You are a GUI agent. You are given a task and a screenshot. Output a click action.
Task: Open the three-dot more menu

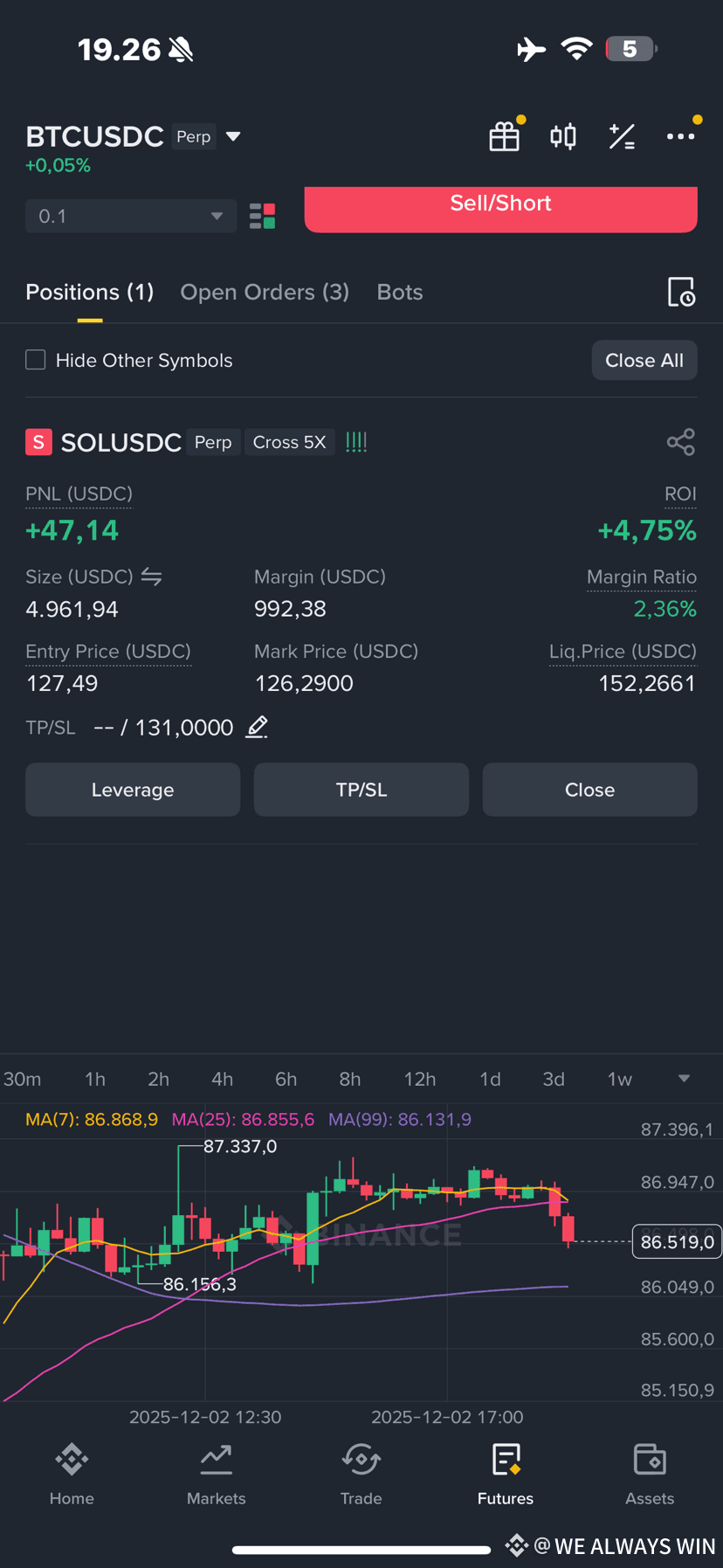[x=681, y=136]
